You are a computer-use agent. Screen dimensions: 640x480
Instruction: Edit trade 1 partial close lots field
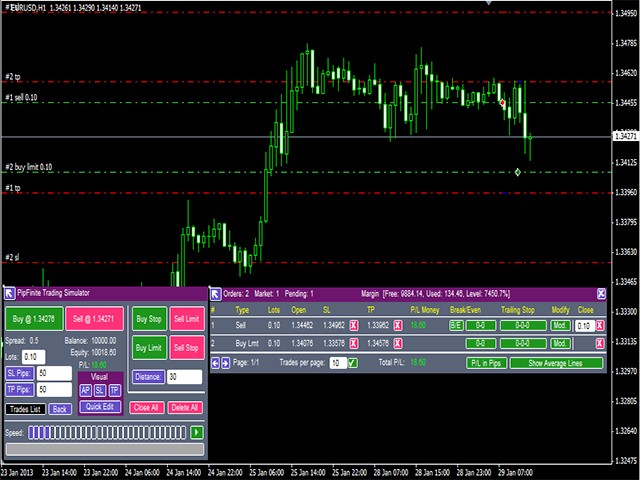coord(584,326)
